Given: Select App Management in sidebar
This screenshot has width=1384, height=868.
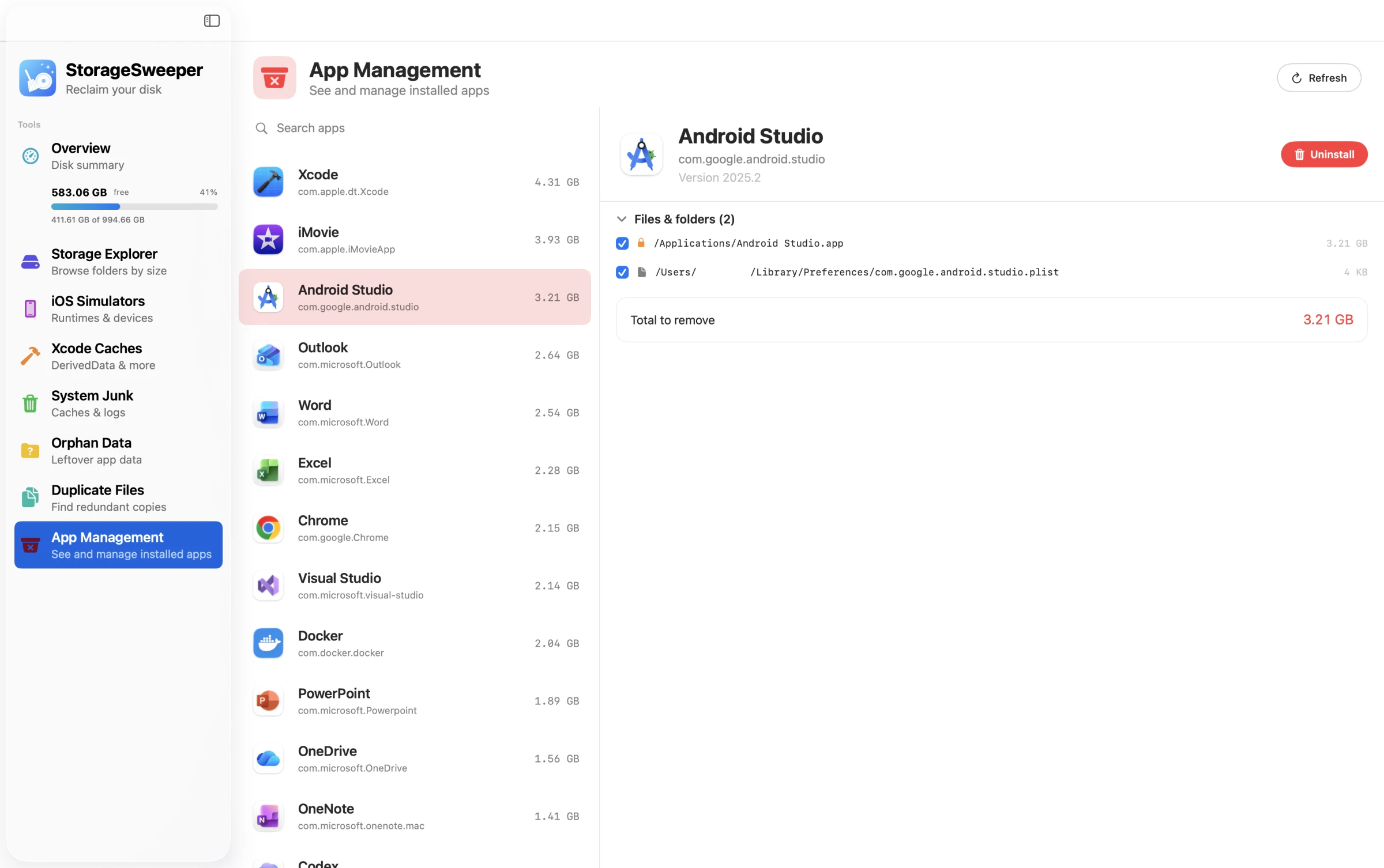Looking at the screenshot, I should [x=118, y=545].
